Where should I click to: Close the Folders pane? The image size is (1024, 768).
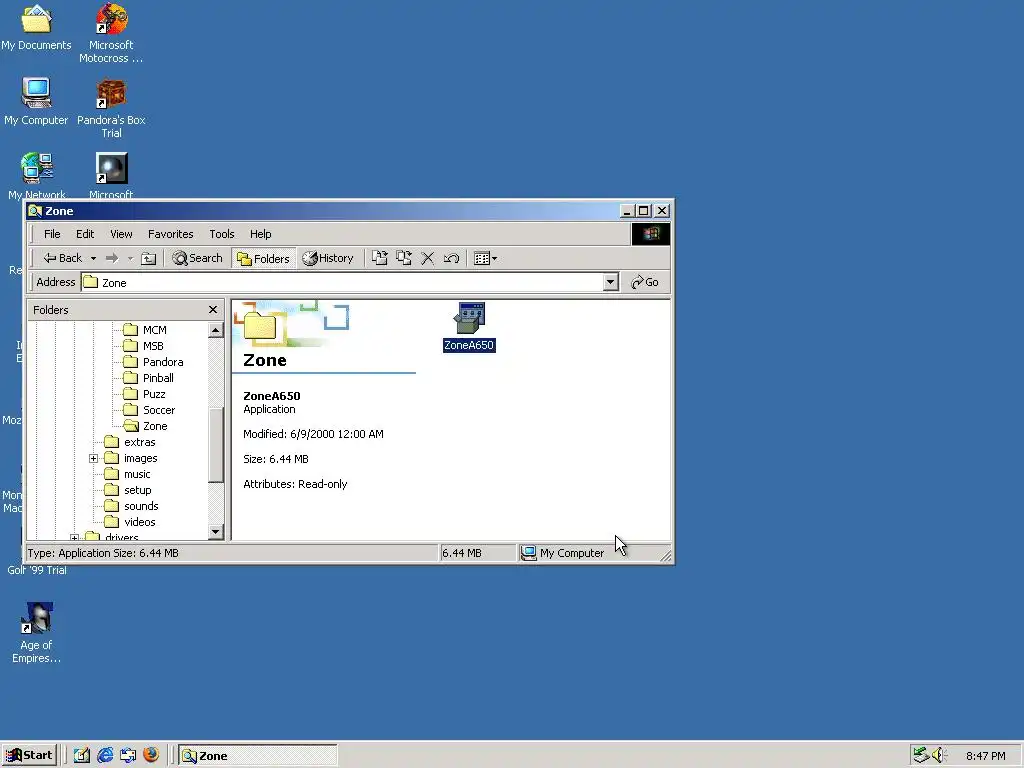pos(213,310)
